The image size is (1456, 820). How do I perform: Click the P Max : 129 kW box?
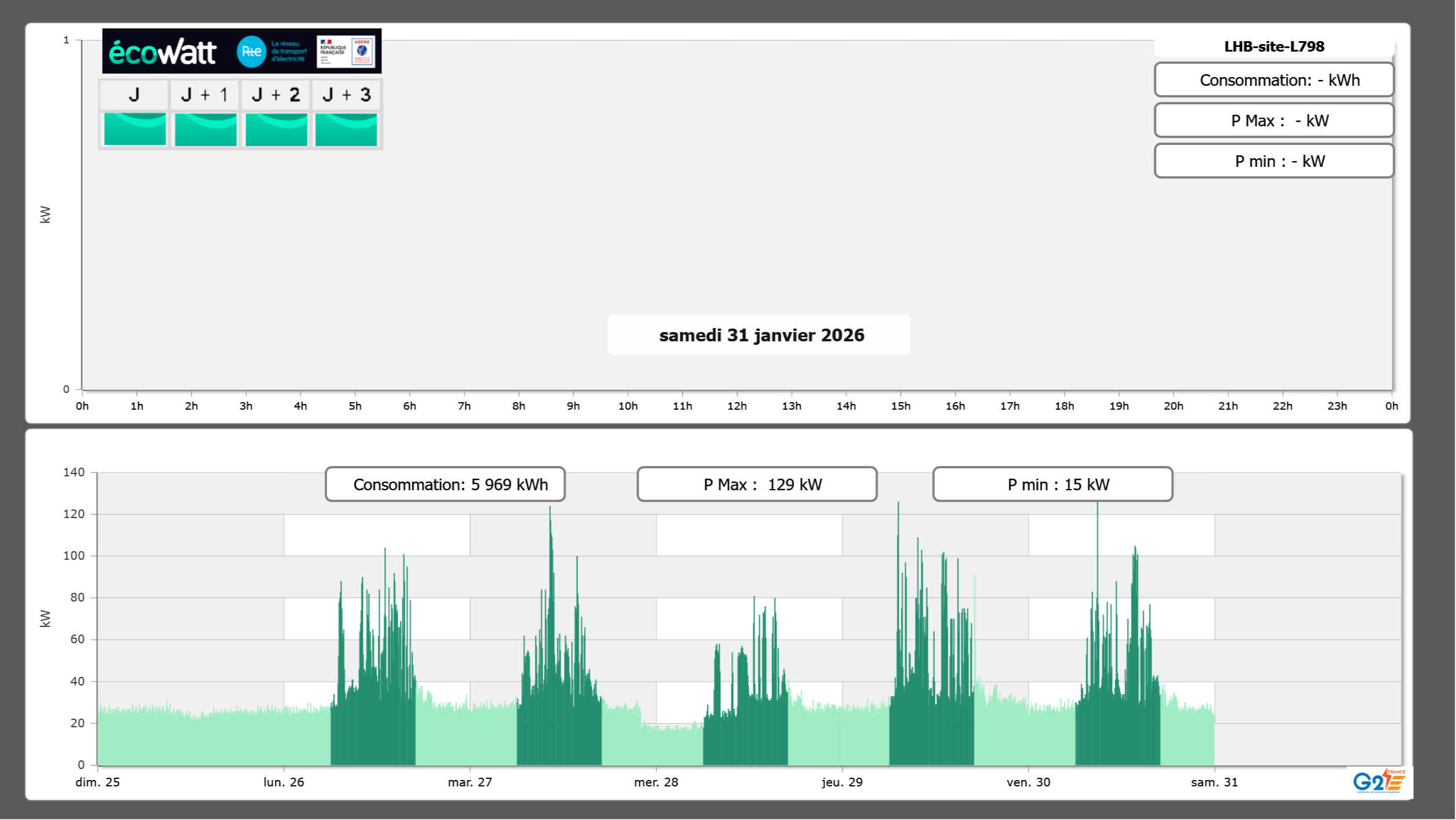(757, 484)
